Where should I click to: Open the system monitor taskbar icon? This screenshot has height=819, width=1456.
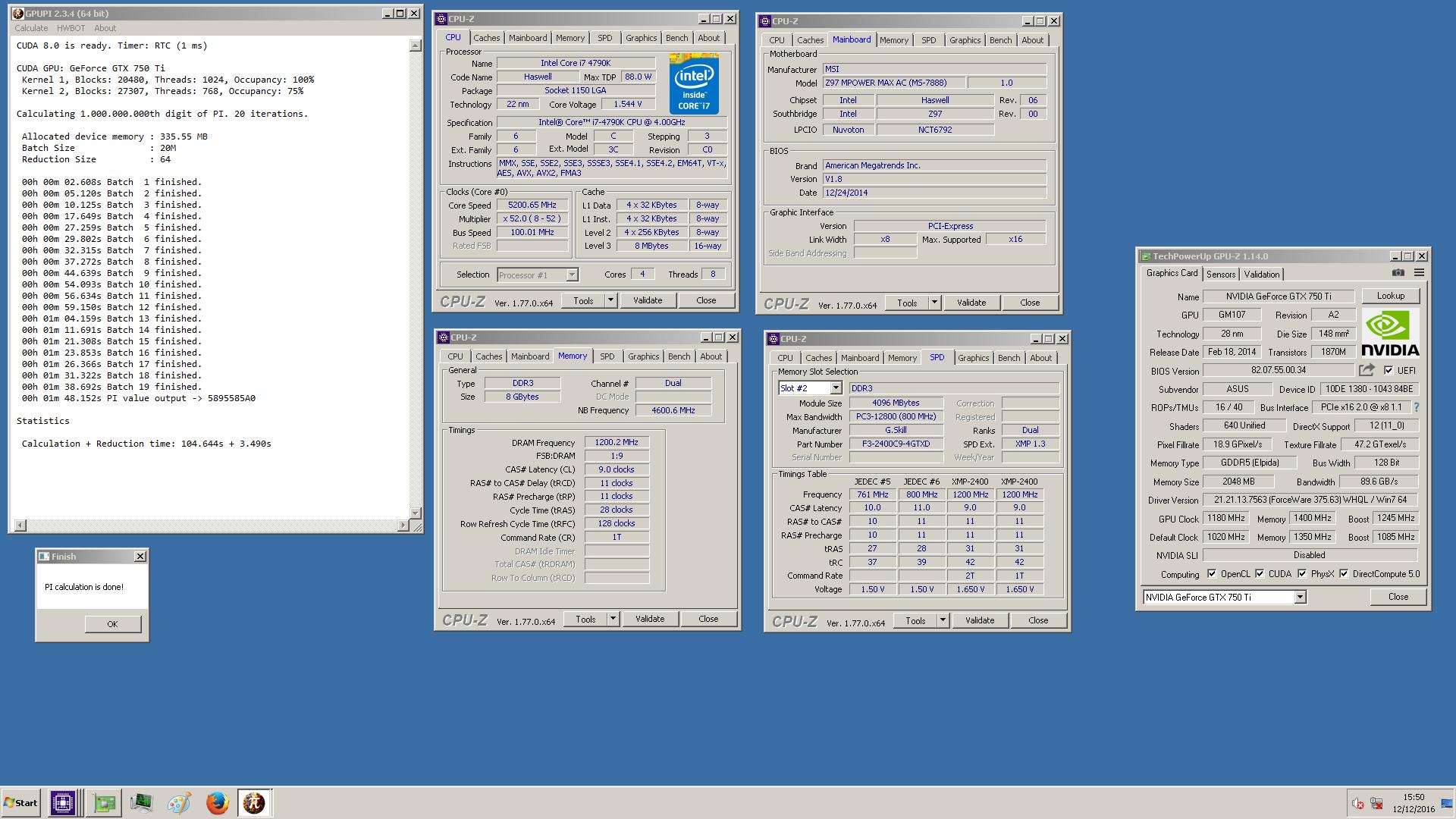[x=142, y=803]
